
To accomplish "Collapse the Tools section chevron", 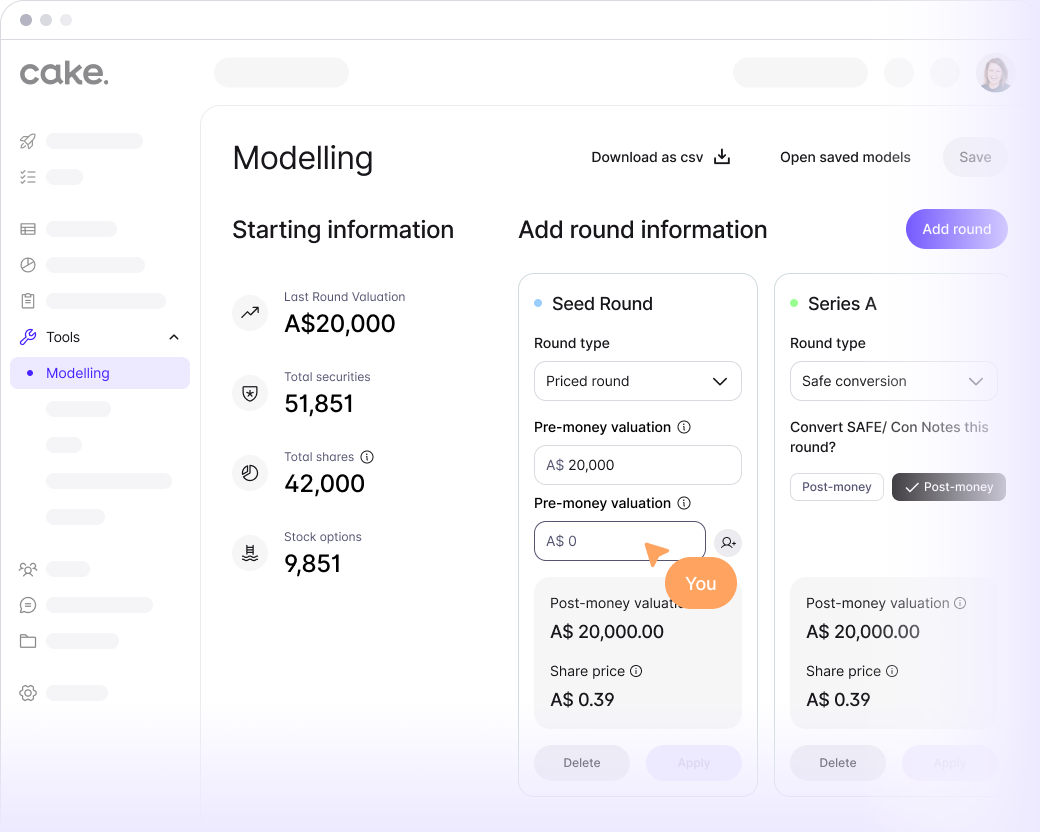I will point(173,337).
